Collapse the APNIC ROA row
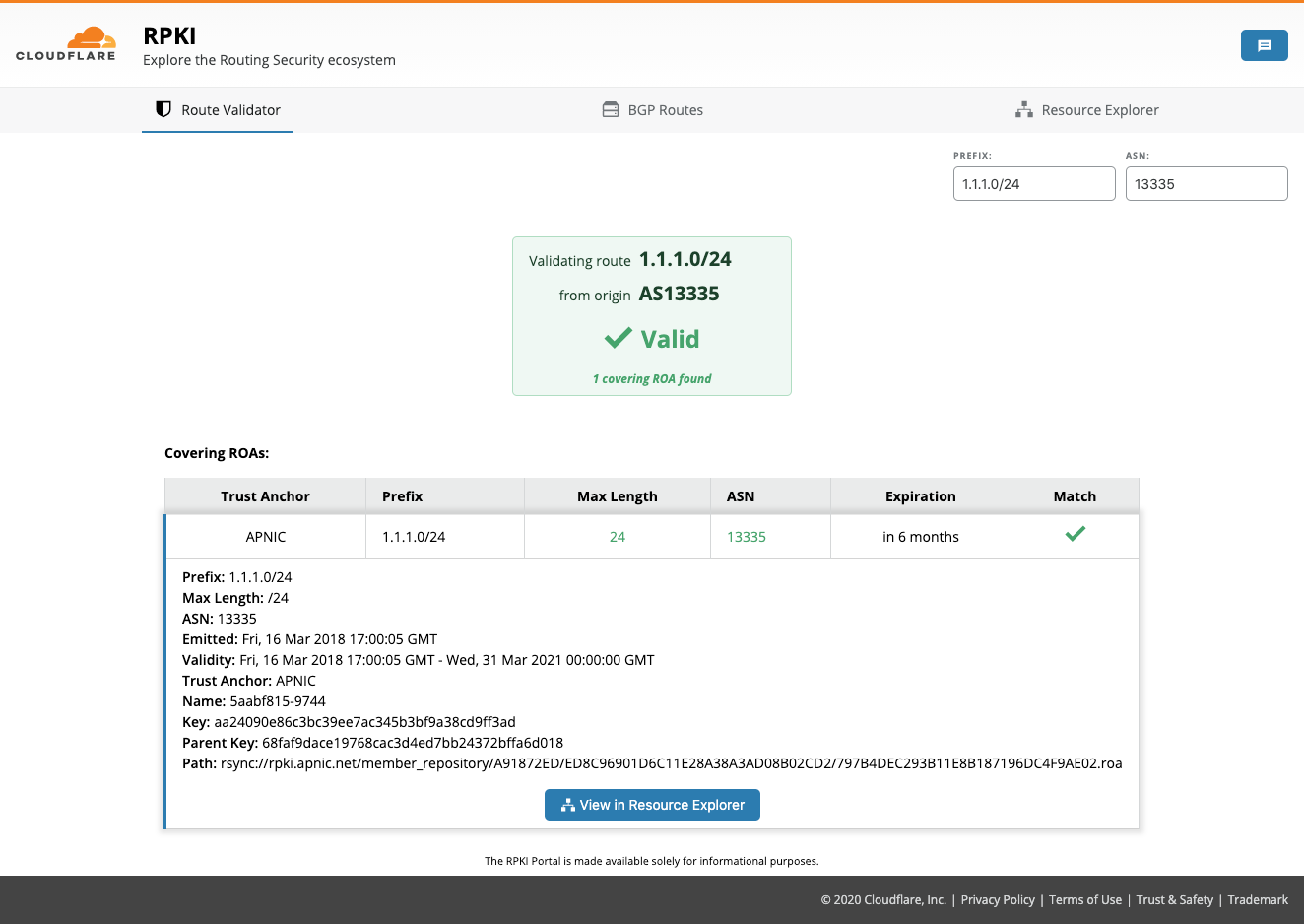The image size is (1304, 924). [x=266, y=537]
